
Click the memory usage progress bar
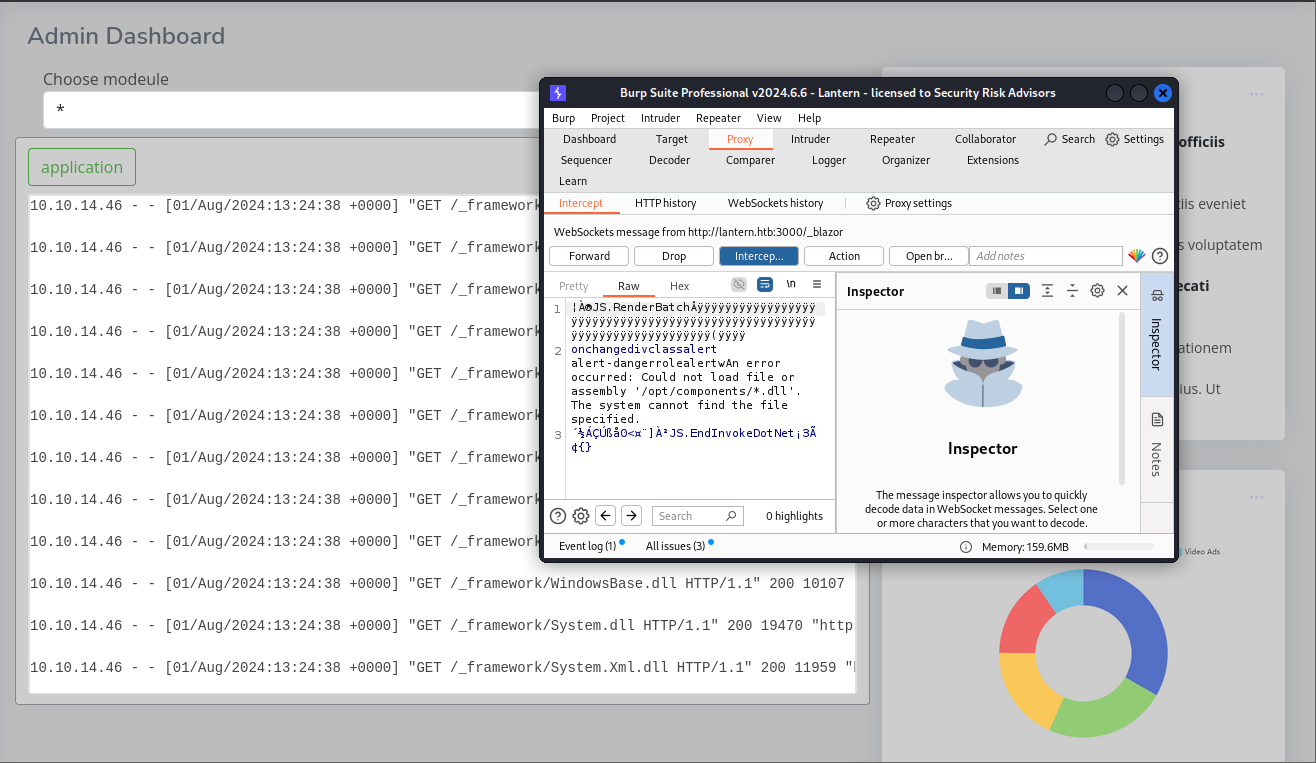1119,547
